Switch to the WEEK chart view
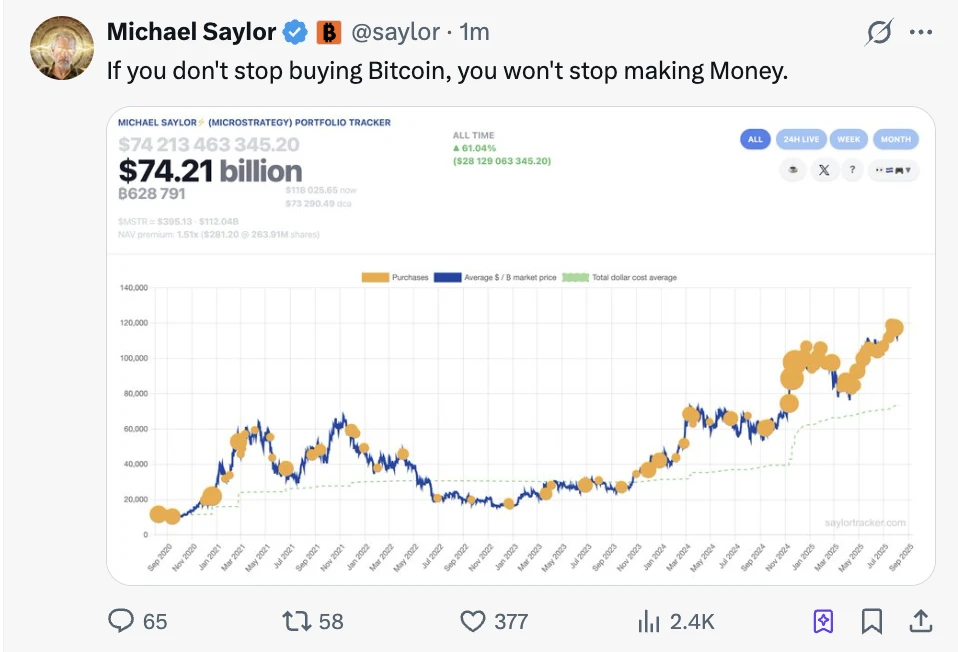The image size is (958, 652). click(848, 139)
